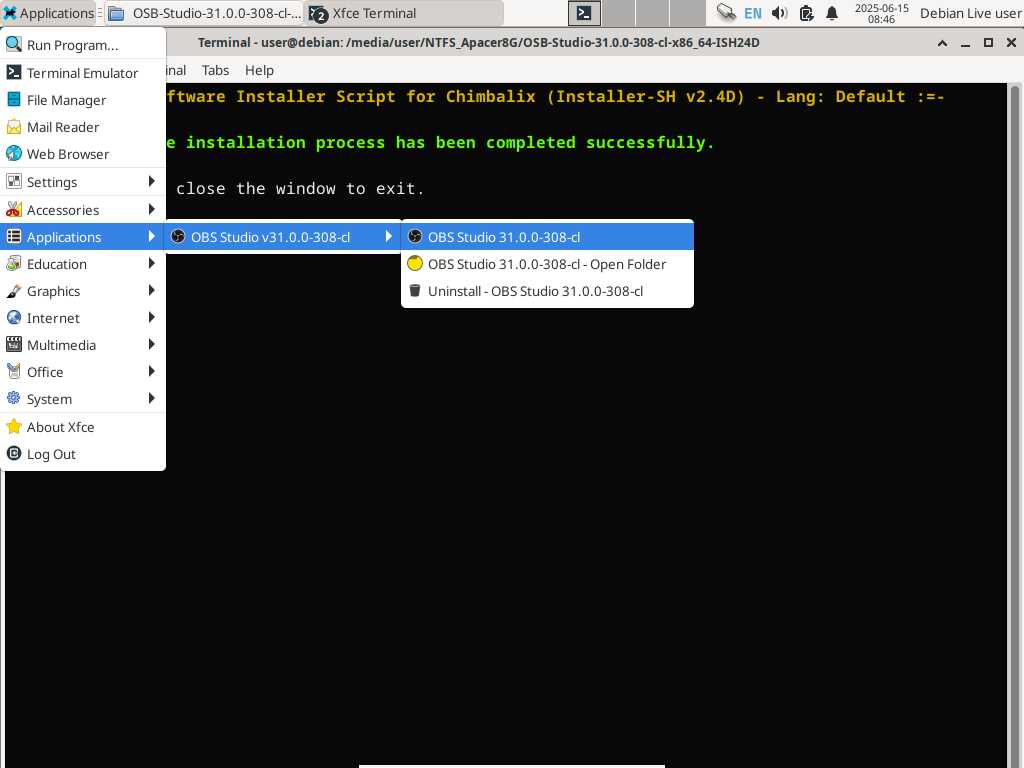Click Uninstall - OBS Studio 31.0.0-308-cl
This screenshot has width=1024, height=768.
(547, 291)
